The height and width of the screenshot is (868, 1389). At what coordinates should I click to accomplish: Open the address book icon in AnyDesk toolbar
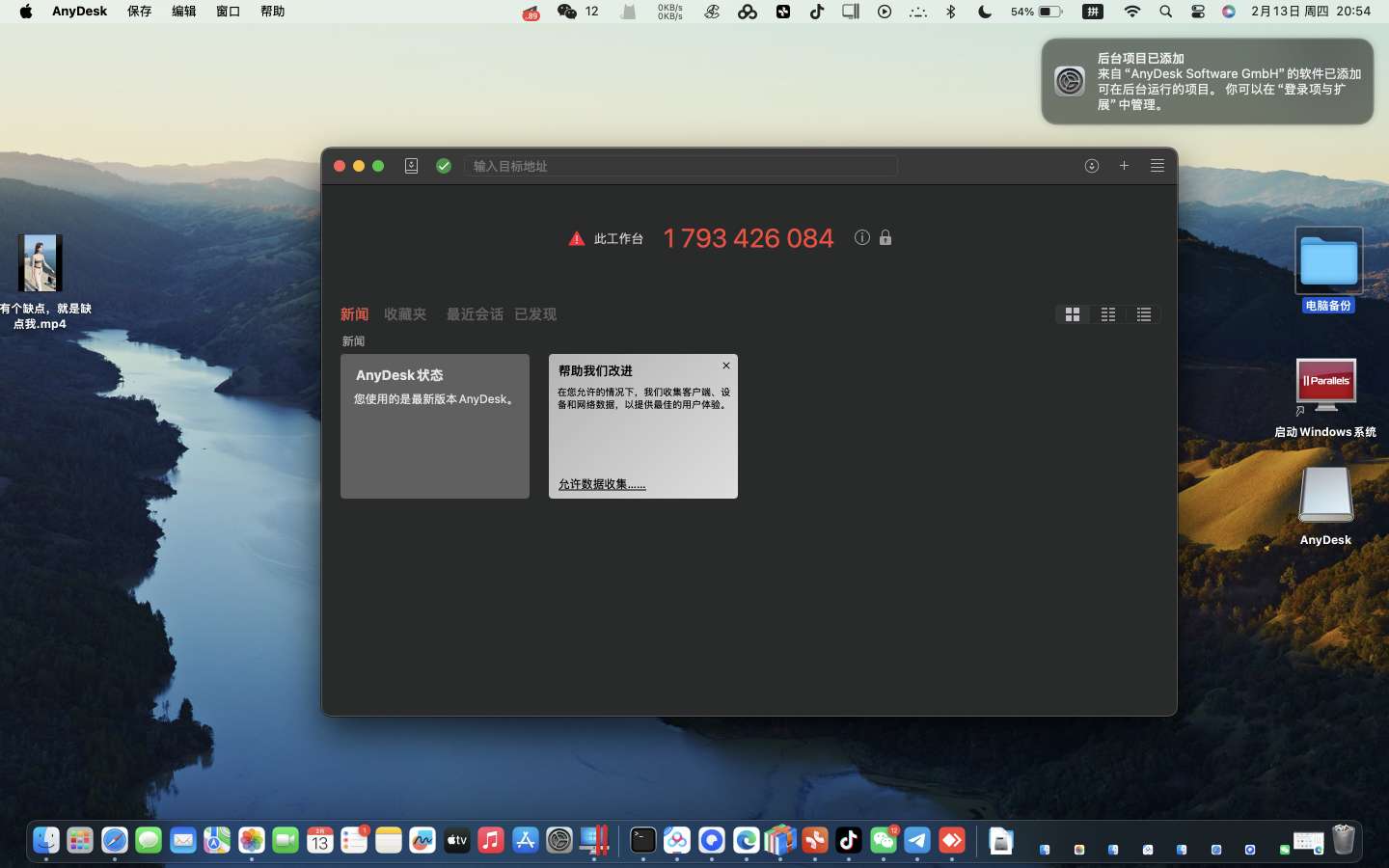click(411, 166)
